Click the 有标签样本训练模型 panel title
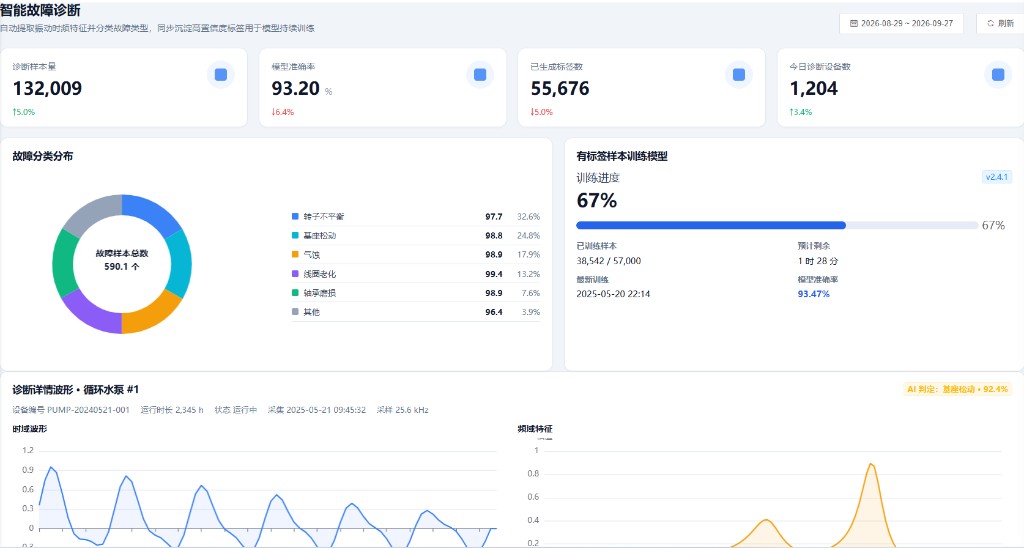This screenshot has height=548, width=1024. tap(622, 156)
